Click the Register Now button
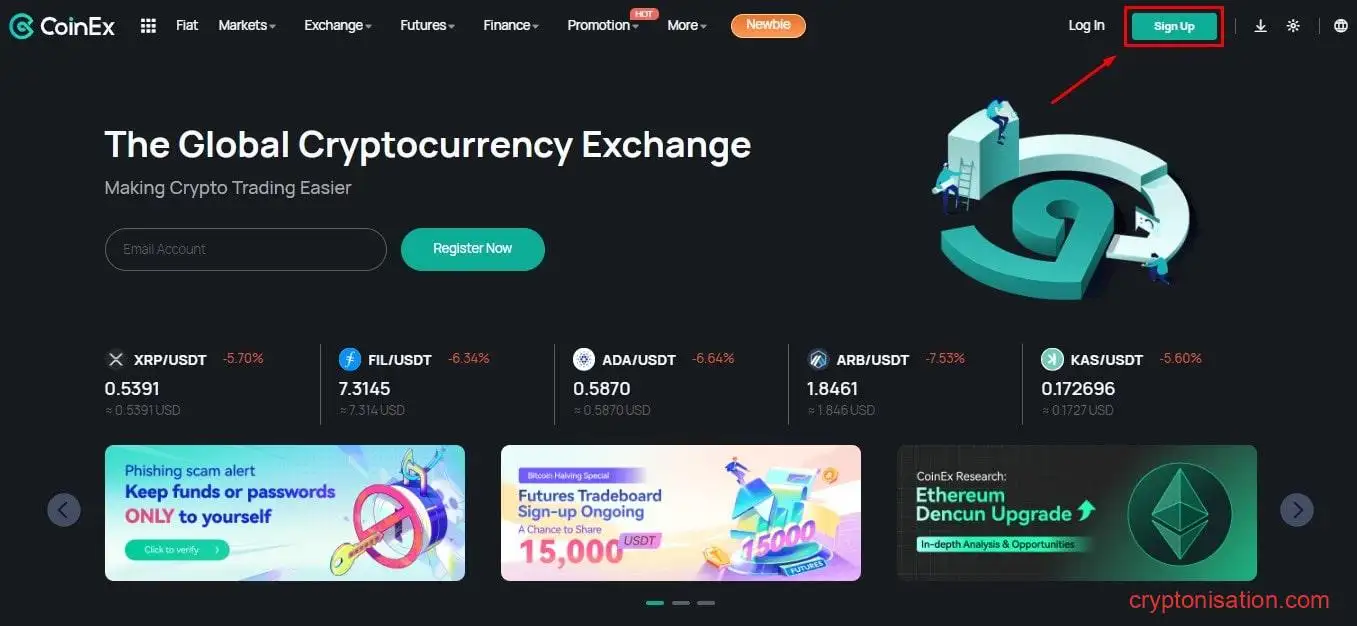Viewport: 1357px width, 626px height. click(473, 249)
